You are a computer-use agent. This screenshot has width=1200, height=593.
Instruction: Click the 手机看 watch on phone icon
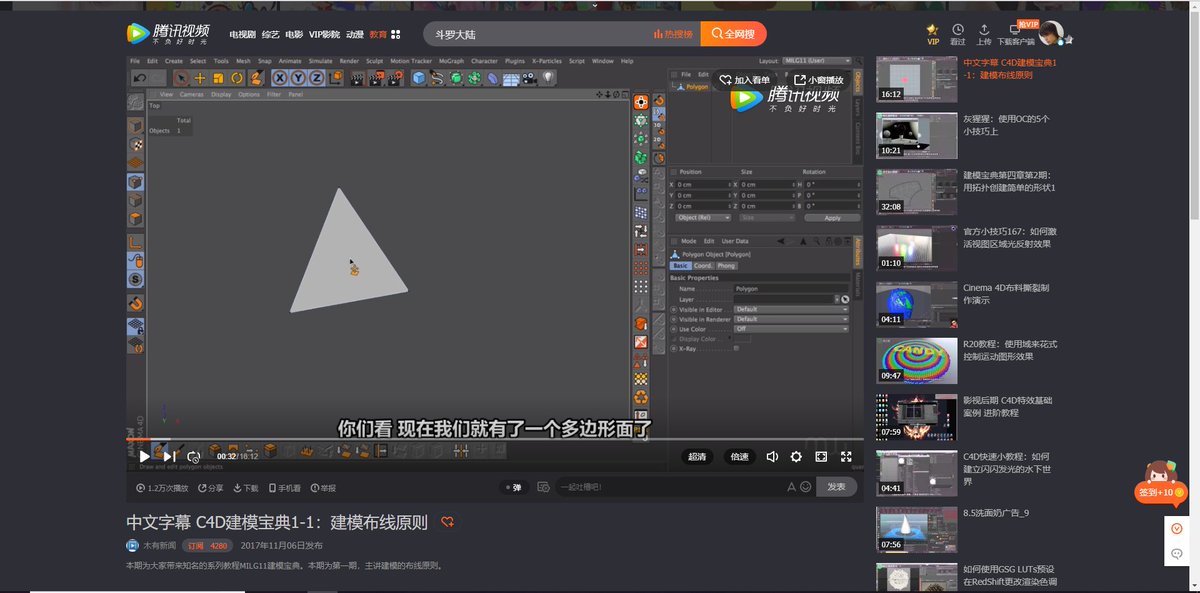[x=284, y=488]
